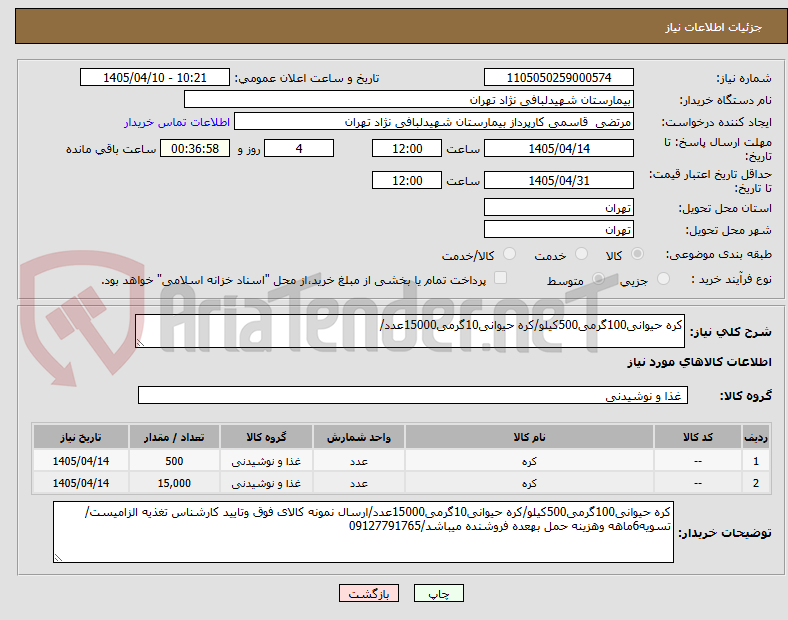Click the واحد شمارش column header

click(x=359, y=437)
